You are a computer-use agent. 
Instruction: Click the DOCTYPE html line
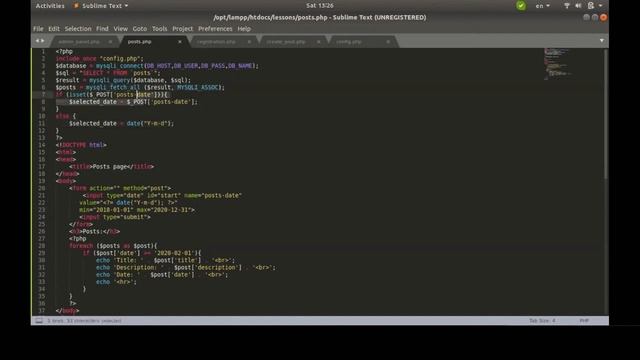click(81, 145)
